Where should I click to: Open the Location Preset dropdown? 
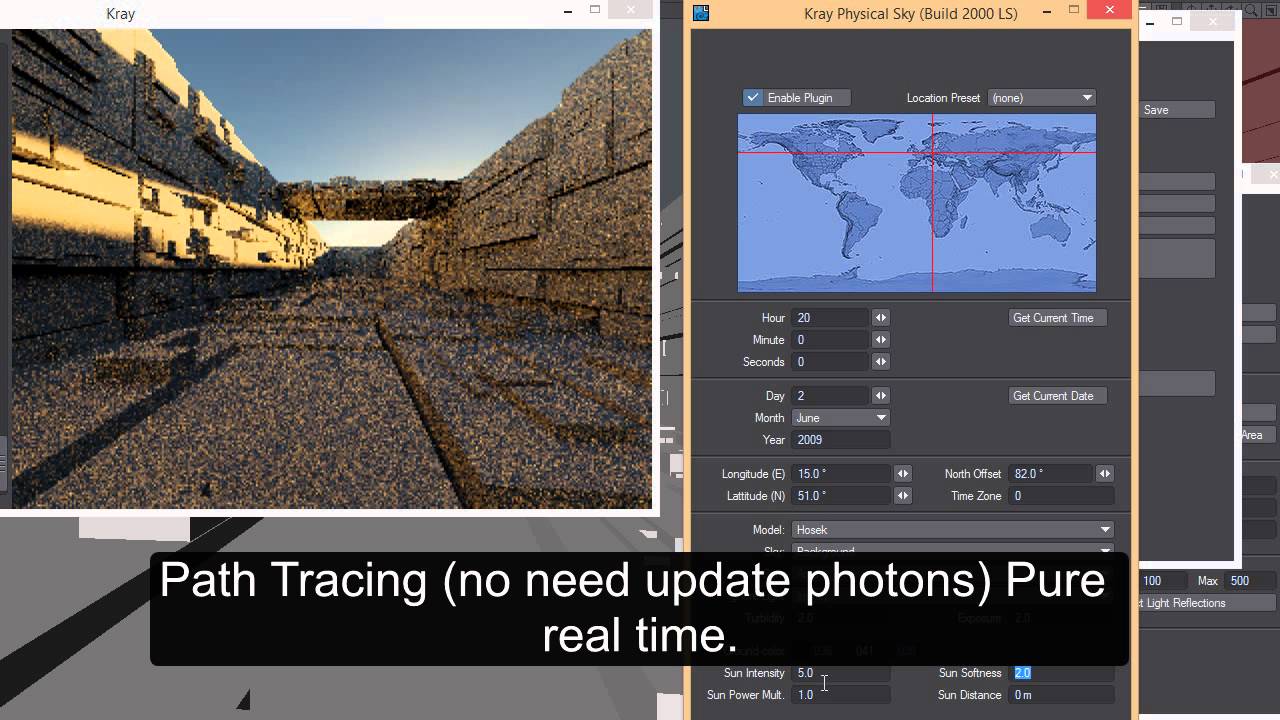[x=1042, y=98]
